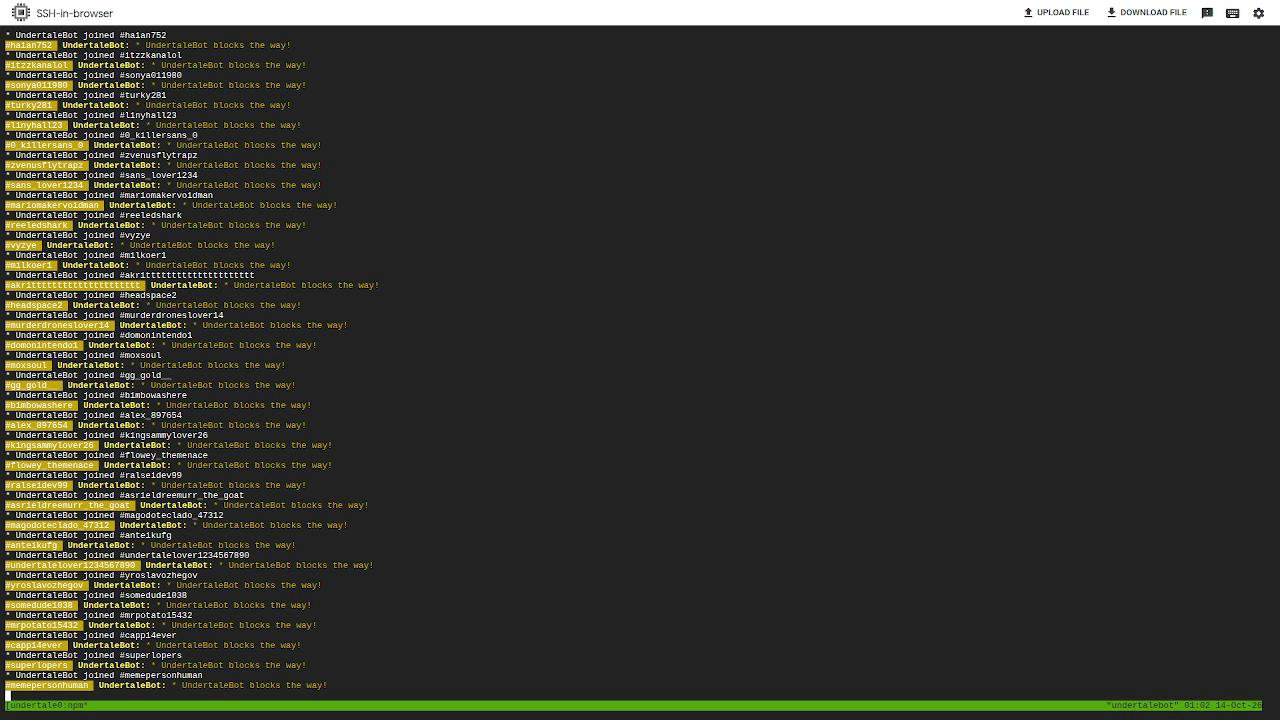Click the highlighted #itzzkanalol channel tag
1280x720 pixels.
pyautogui.click(x=38, y=65)
